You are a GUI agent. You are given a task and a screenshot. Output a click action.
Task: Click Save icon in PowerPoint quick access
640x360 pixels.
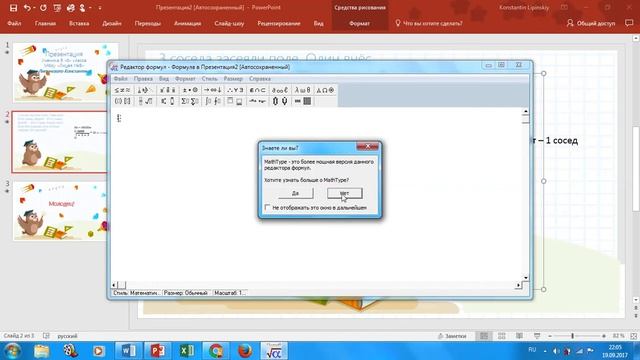pyautogui.click(x=13, y=8)
